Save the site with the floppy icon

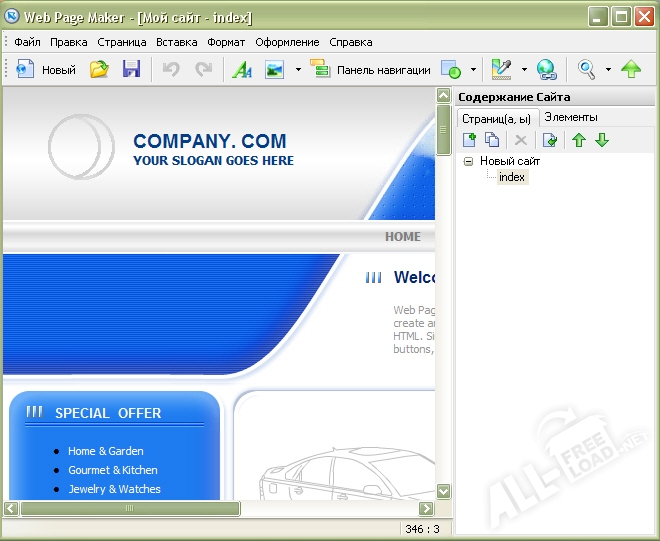[131, 70]
